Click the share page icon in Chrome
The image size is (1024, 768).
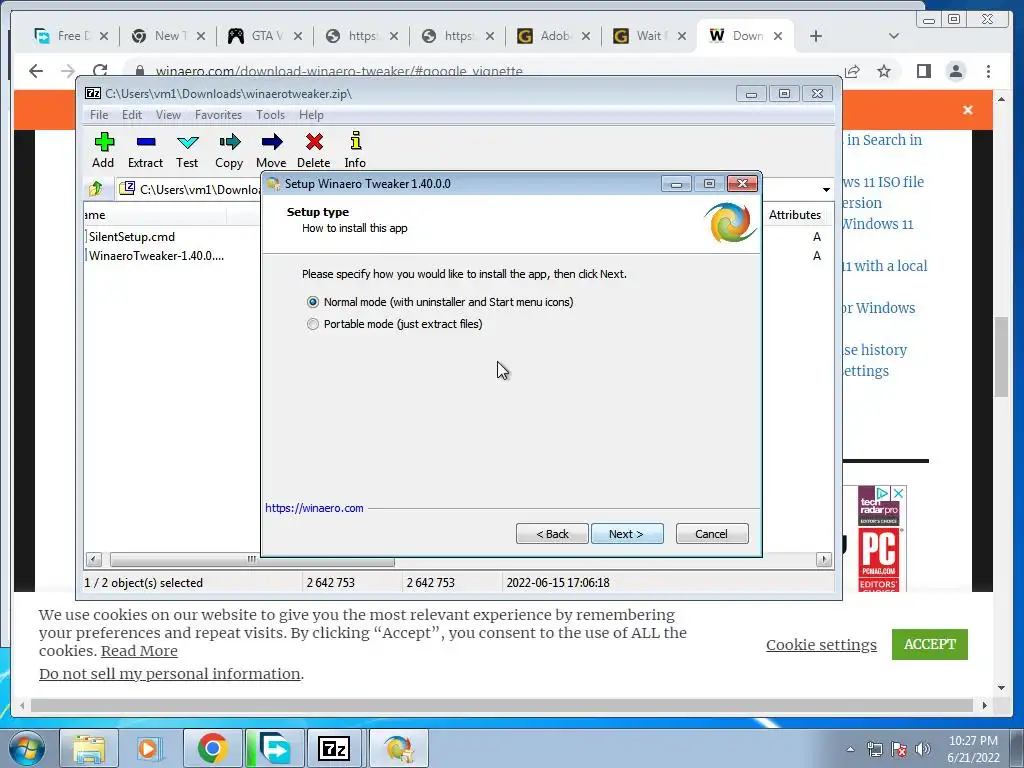[852, 71]
